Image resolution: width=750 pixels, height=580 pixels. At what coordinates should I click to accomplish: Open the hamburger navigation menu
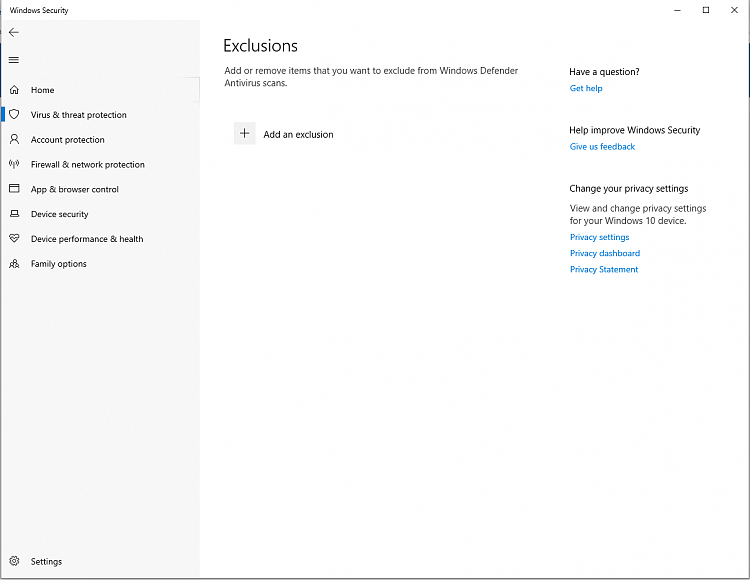pos(14,60)
